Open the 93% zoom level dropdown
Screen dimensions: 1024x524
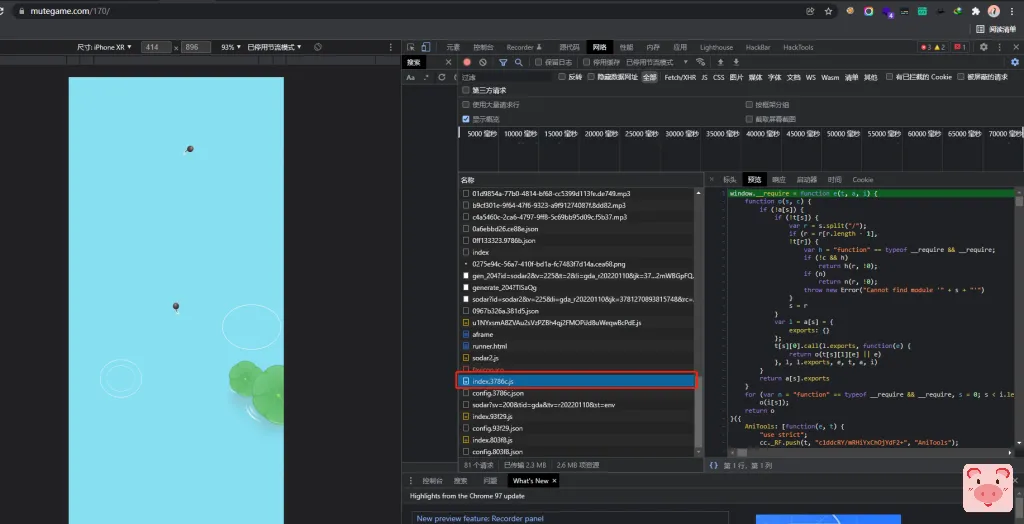click(230, 47)
